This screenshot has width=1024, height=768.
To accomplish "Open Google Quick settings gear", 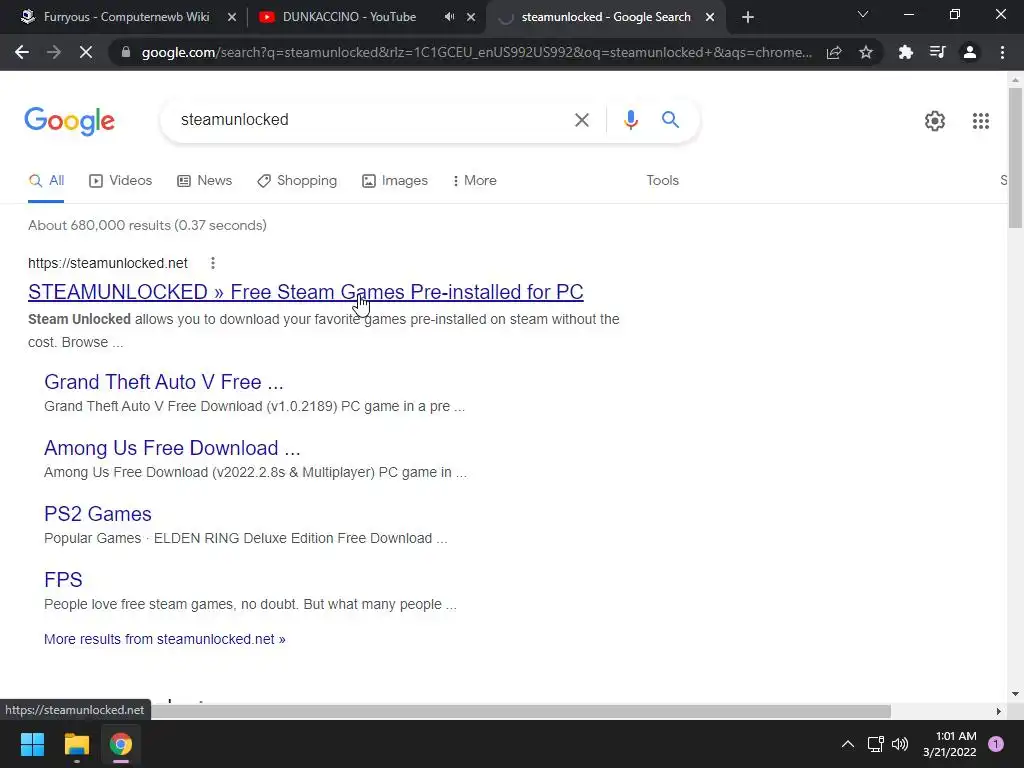I will coord(935,121).
